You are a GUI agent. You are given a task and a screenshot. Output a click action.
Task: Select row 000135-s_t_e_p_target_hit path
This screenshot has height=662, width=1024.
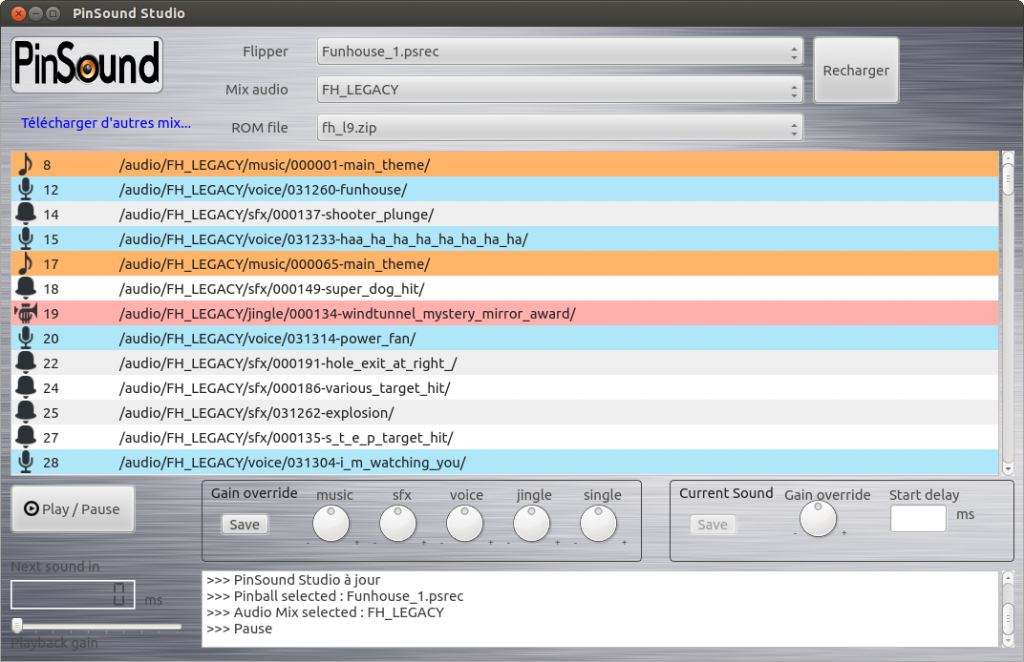505,437
